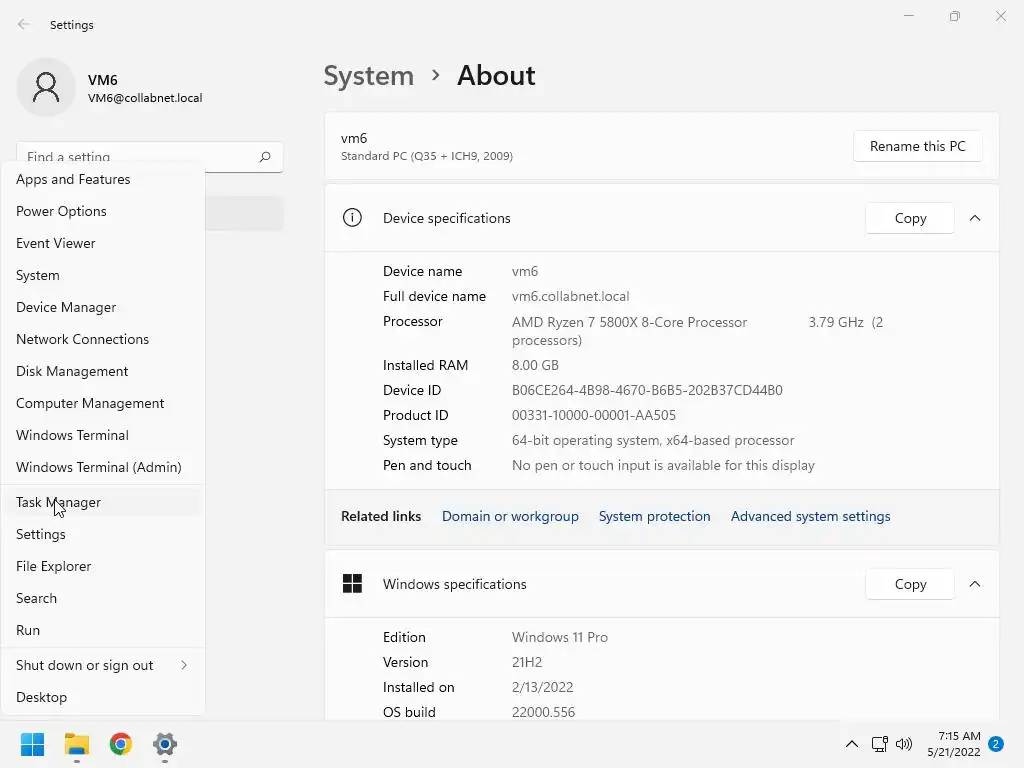This screenshot has height=768, width=1024.
Task: Focus the Find a setting search box
Action: 150,157
